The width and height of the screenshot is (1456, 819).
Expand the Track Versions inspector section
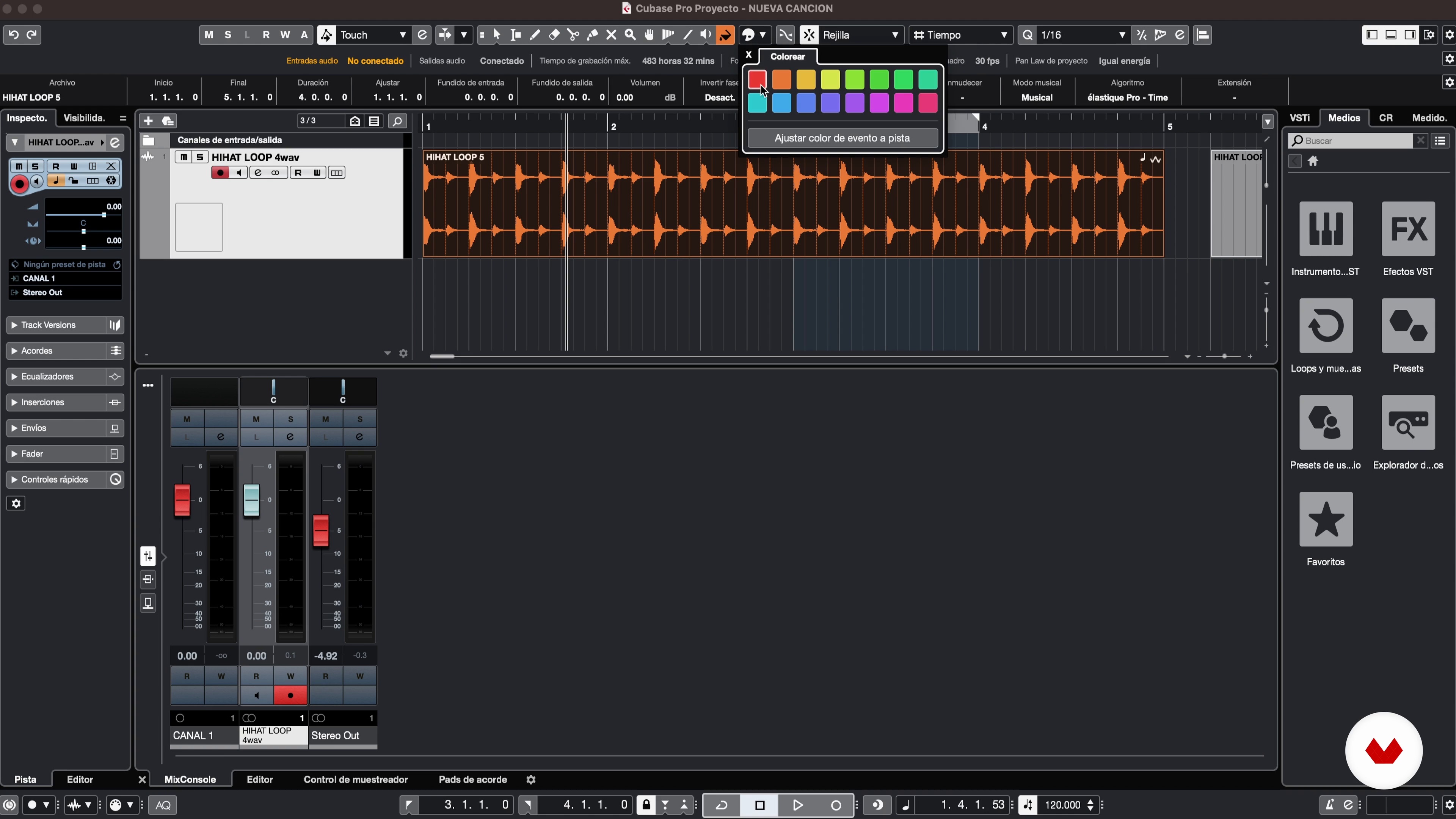65,325
